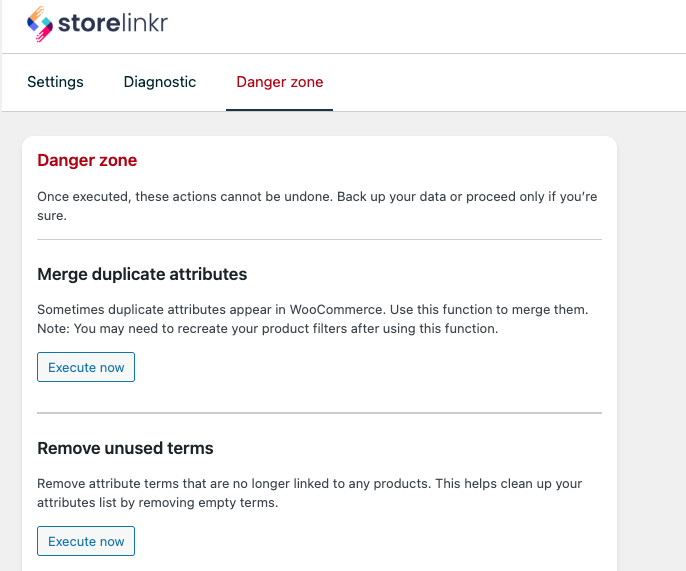
Task: Click the storelinkr wordmark text
Action: 113,22
